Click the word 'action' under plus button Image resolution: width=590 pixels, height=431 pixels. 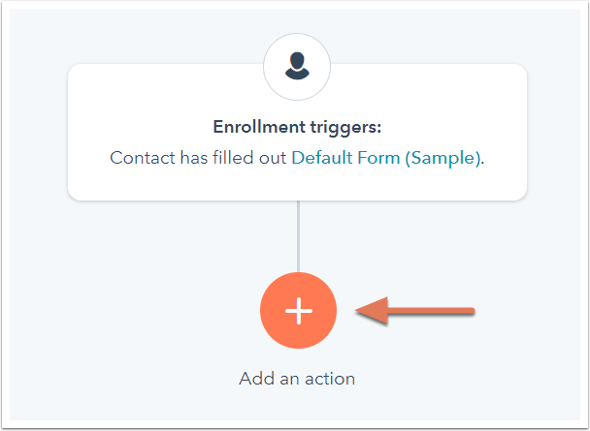[330, 379]
